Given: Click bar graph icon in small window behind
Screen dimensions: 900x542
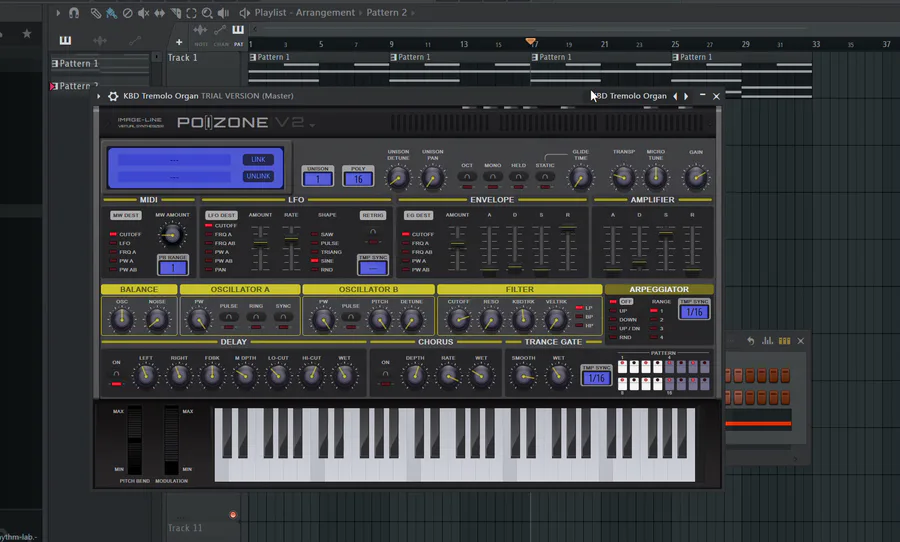Looking at the screenshot, I should (x=767, y=341).
